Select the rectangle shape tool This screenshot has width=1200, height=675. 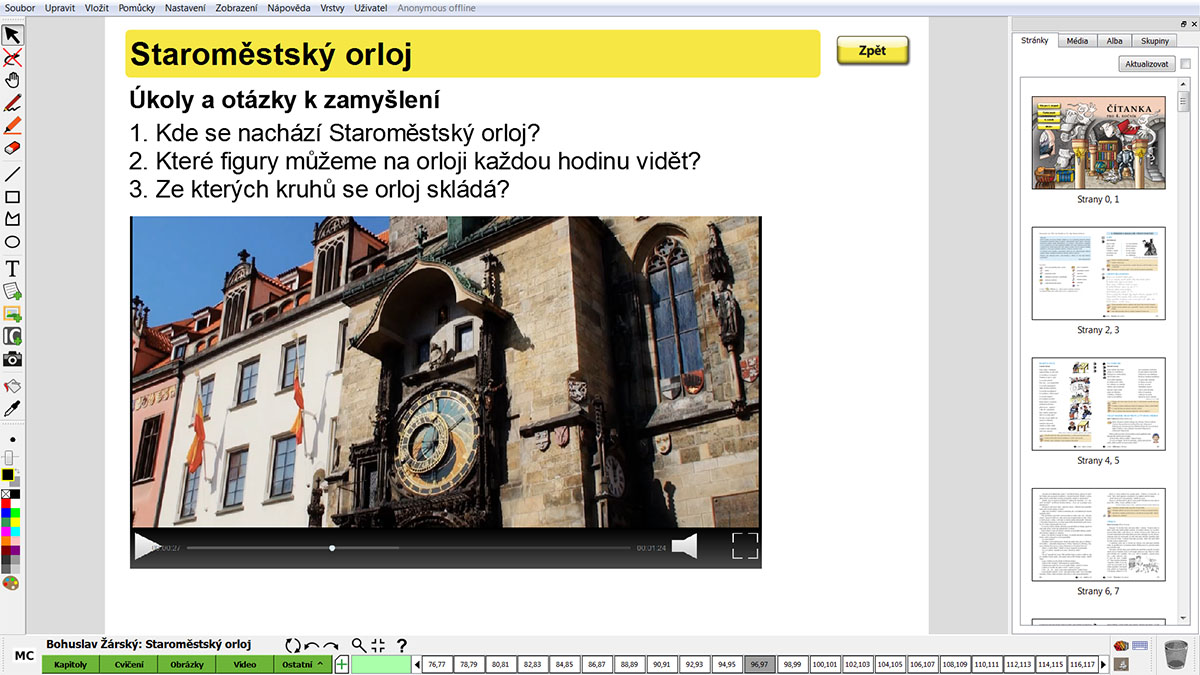click(x=12, y=197)
